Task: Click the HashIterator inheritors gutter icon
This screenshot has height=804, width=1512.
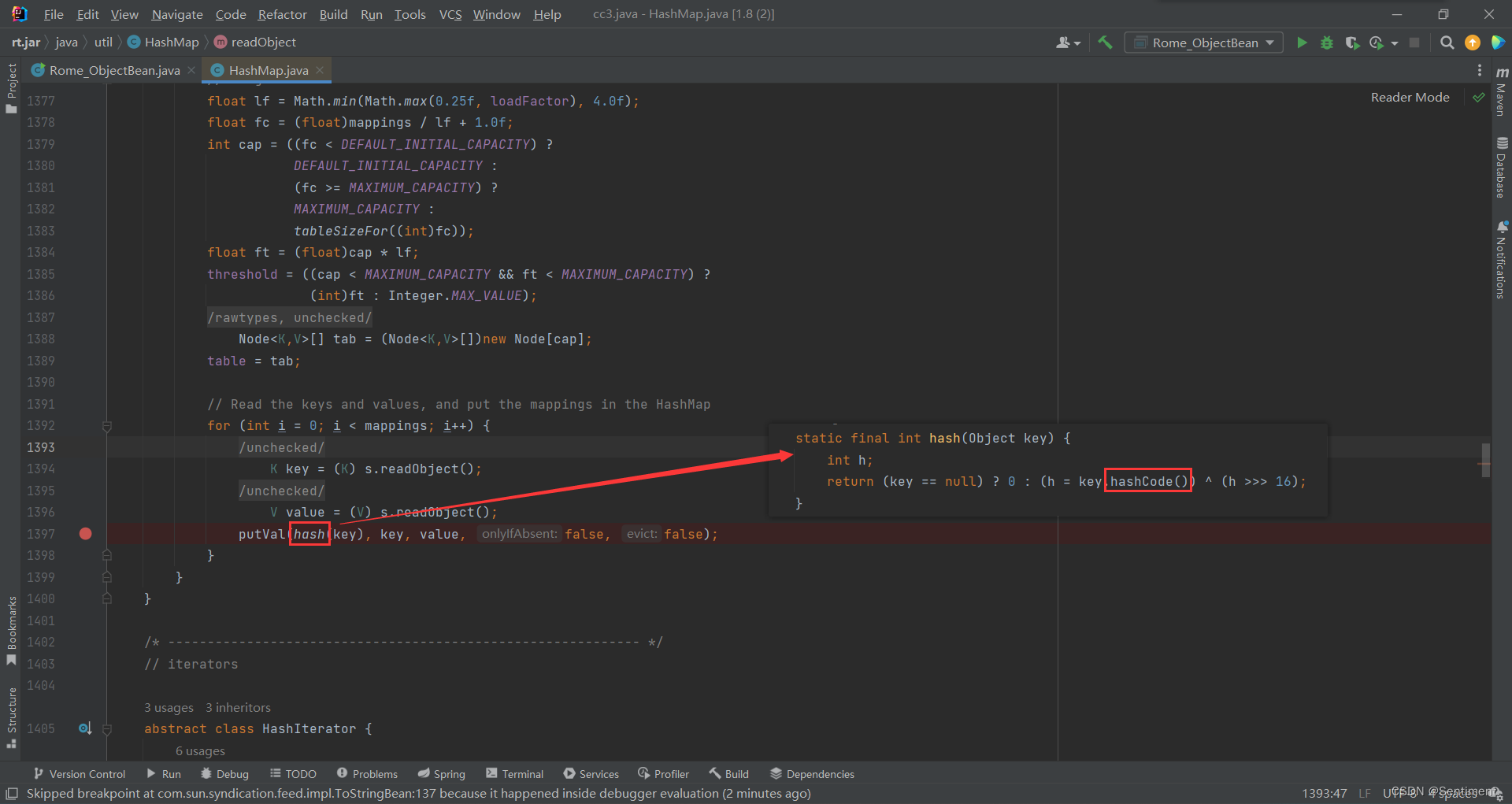Action: 85,728
